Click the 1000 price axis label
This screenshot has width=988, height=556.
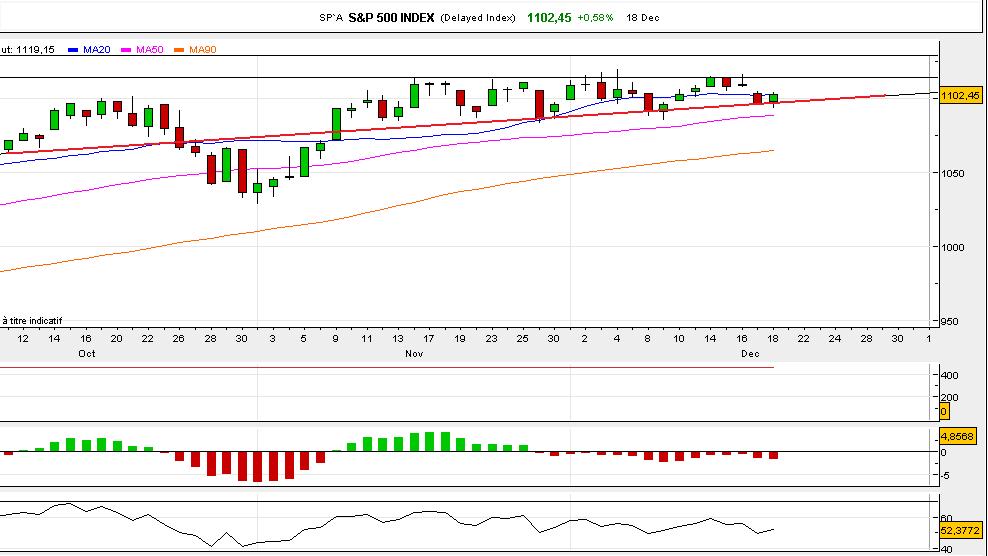click(953, 247)
